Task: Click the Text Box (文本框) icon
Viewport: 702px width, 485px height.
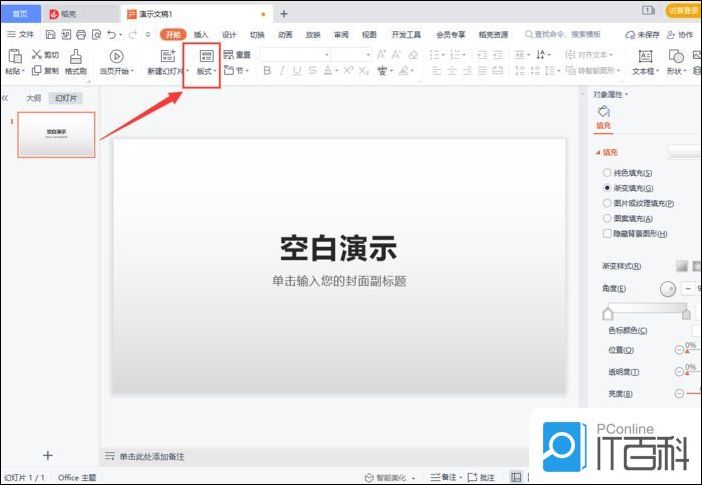Action: [x=645, y=56]
